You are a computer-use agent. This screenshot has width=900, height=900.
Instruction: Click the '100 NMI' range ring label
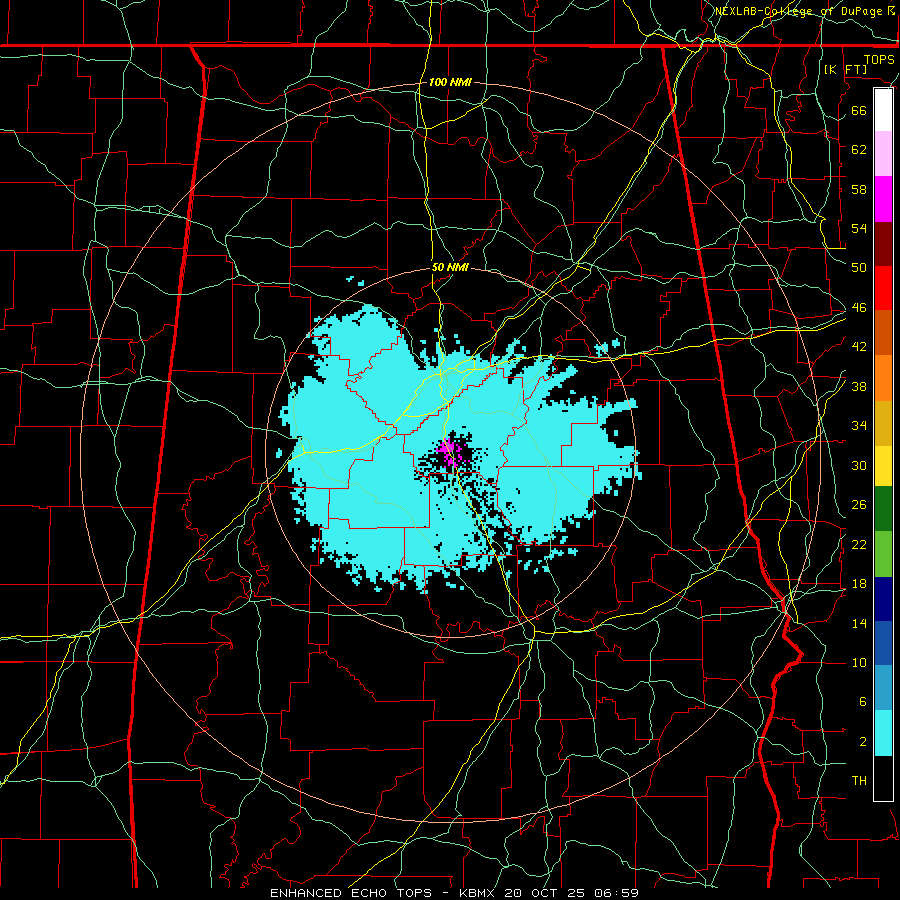pyautogui.click(x=450, y=82)
